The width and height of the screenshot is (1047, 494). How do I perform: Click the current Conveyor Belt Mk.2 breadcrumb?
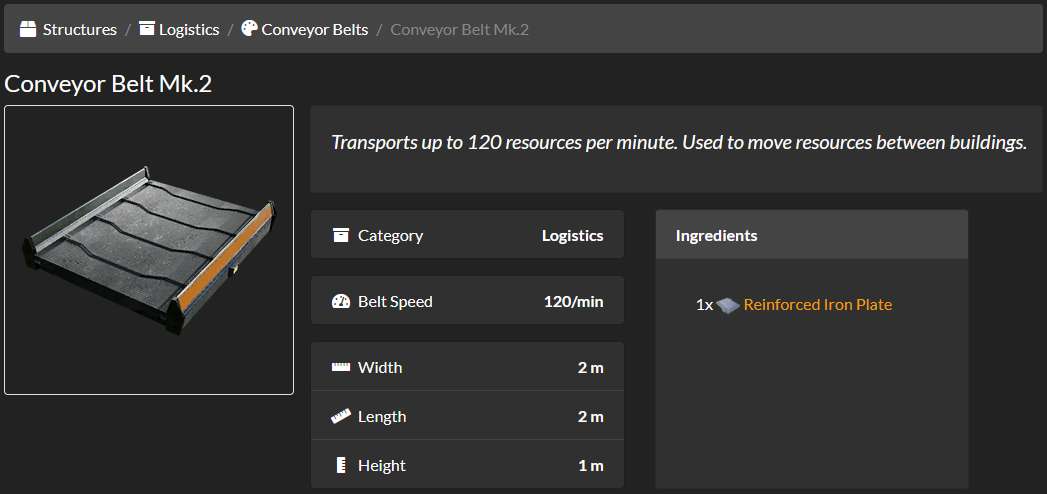pos(459,30)
